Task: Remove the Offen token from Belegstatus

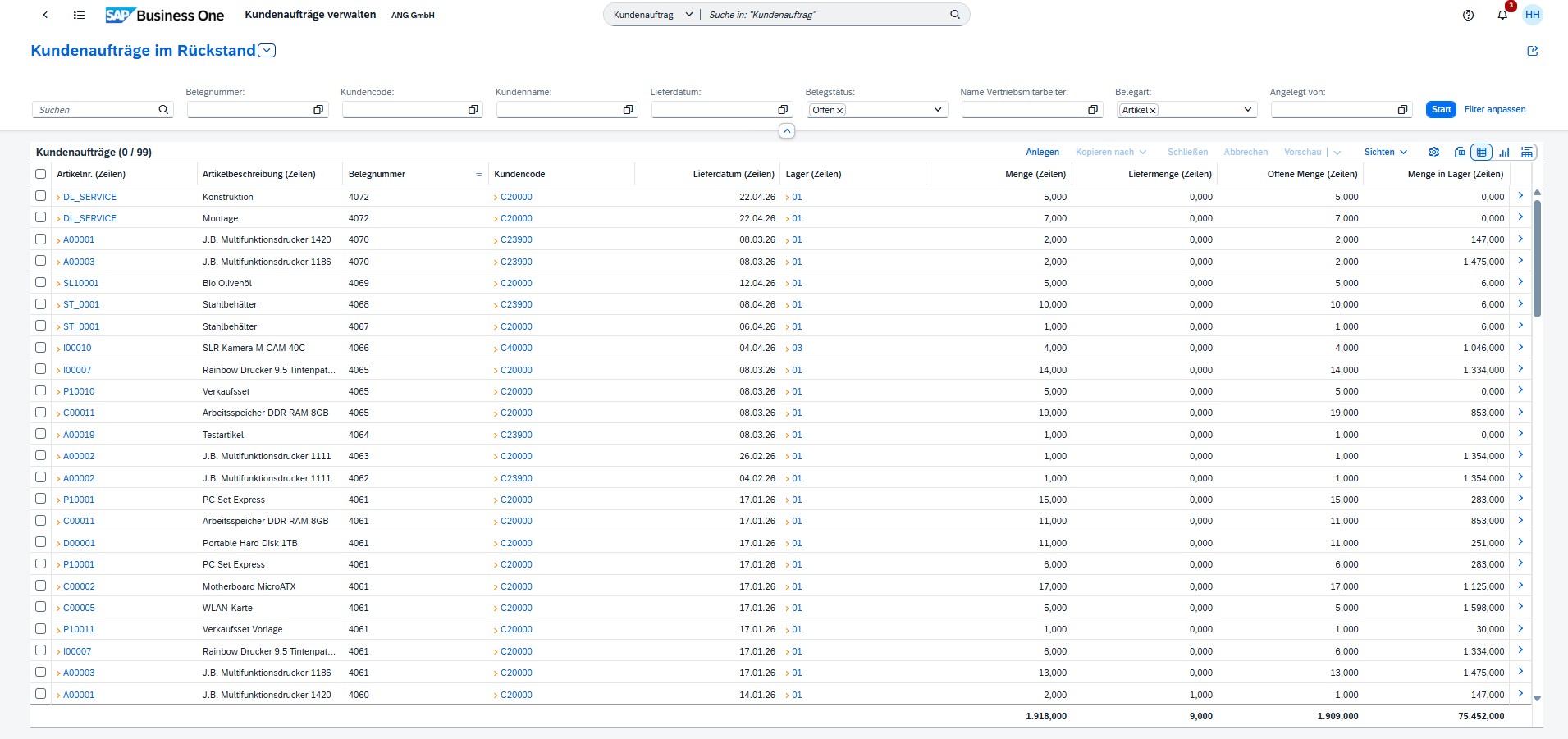Action: click(x=840, y=111)
